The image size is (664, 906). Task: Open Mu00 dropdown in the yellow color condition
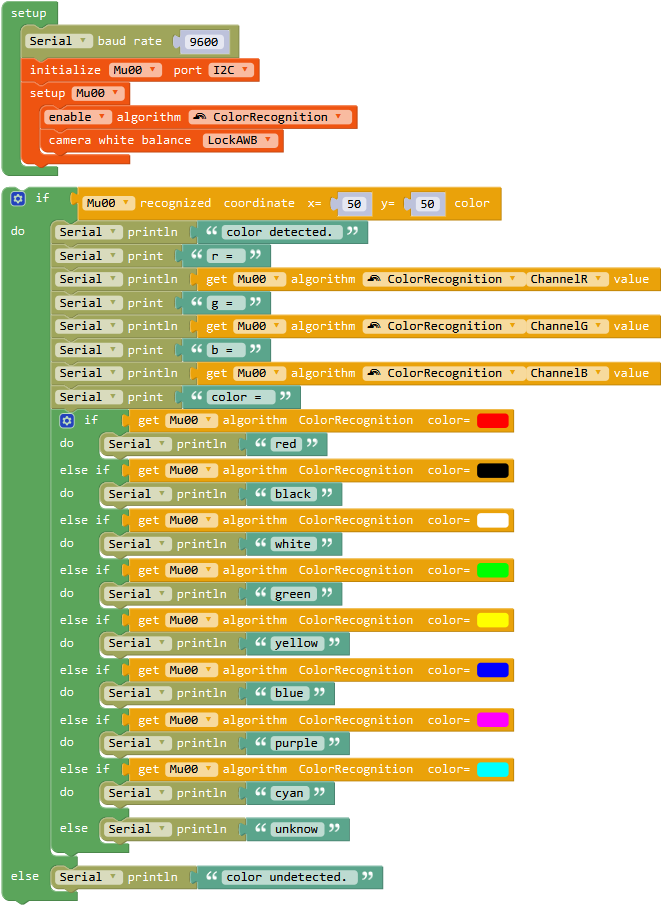click(192, 620)
